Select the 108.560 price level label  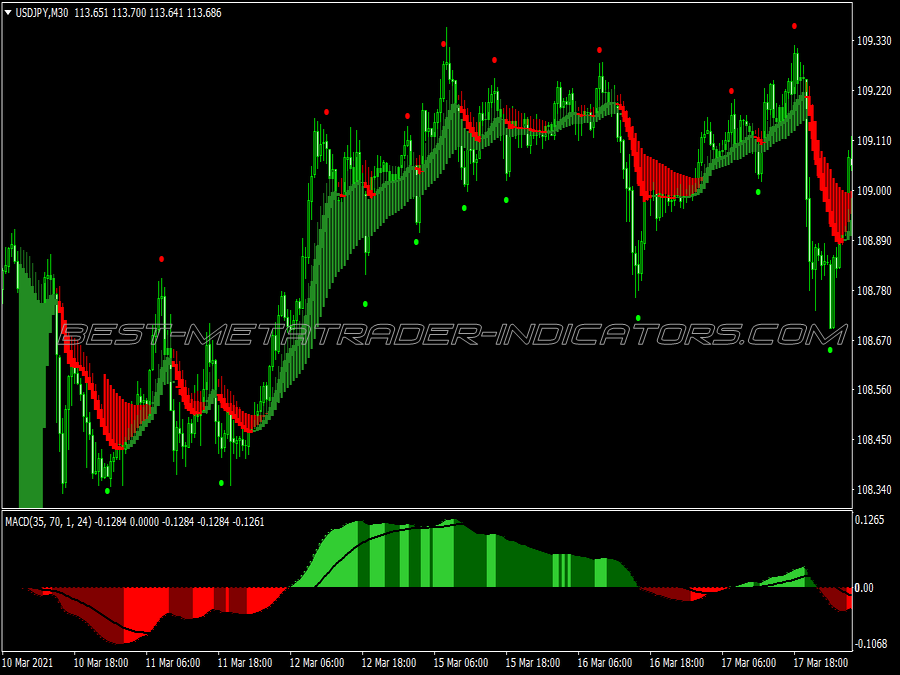tap(874, 390)
